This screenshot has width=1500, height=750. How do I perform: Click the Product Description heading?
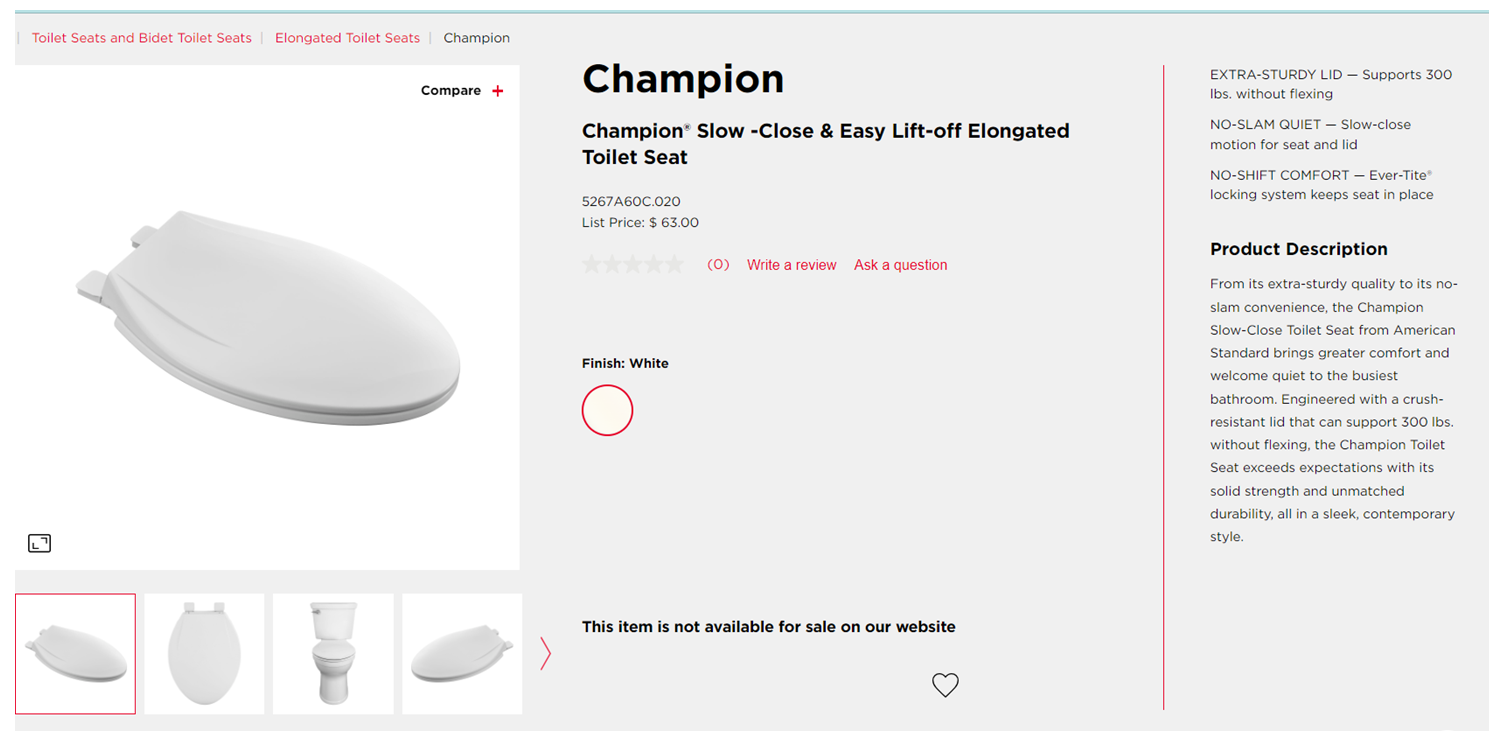click(x=1298, y=249)
